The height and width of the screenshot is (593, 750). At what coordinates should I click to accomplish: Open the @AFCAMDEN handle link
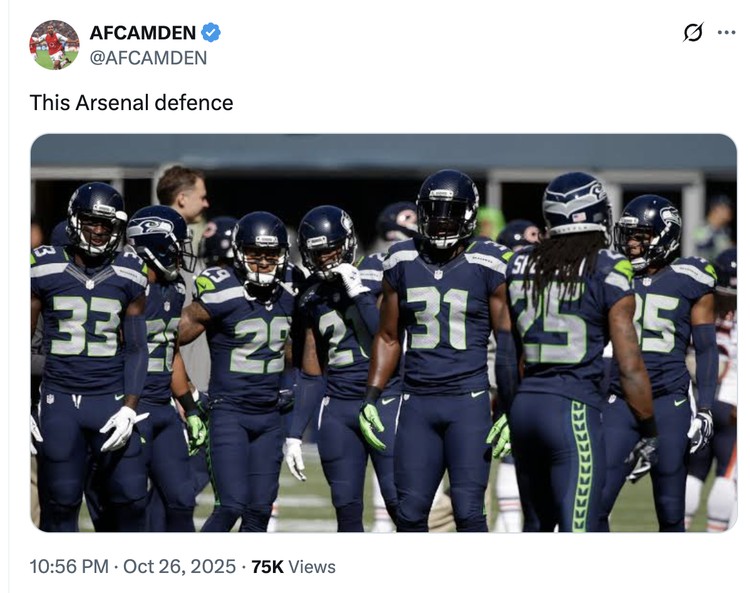(x=148, y=58)
